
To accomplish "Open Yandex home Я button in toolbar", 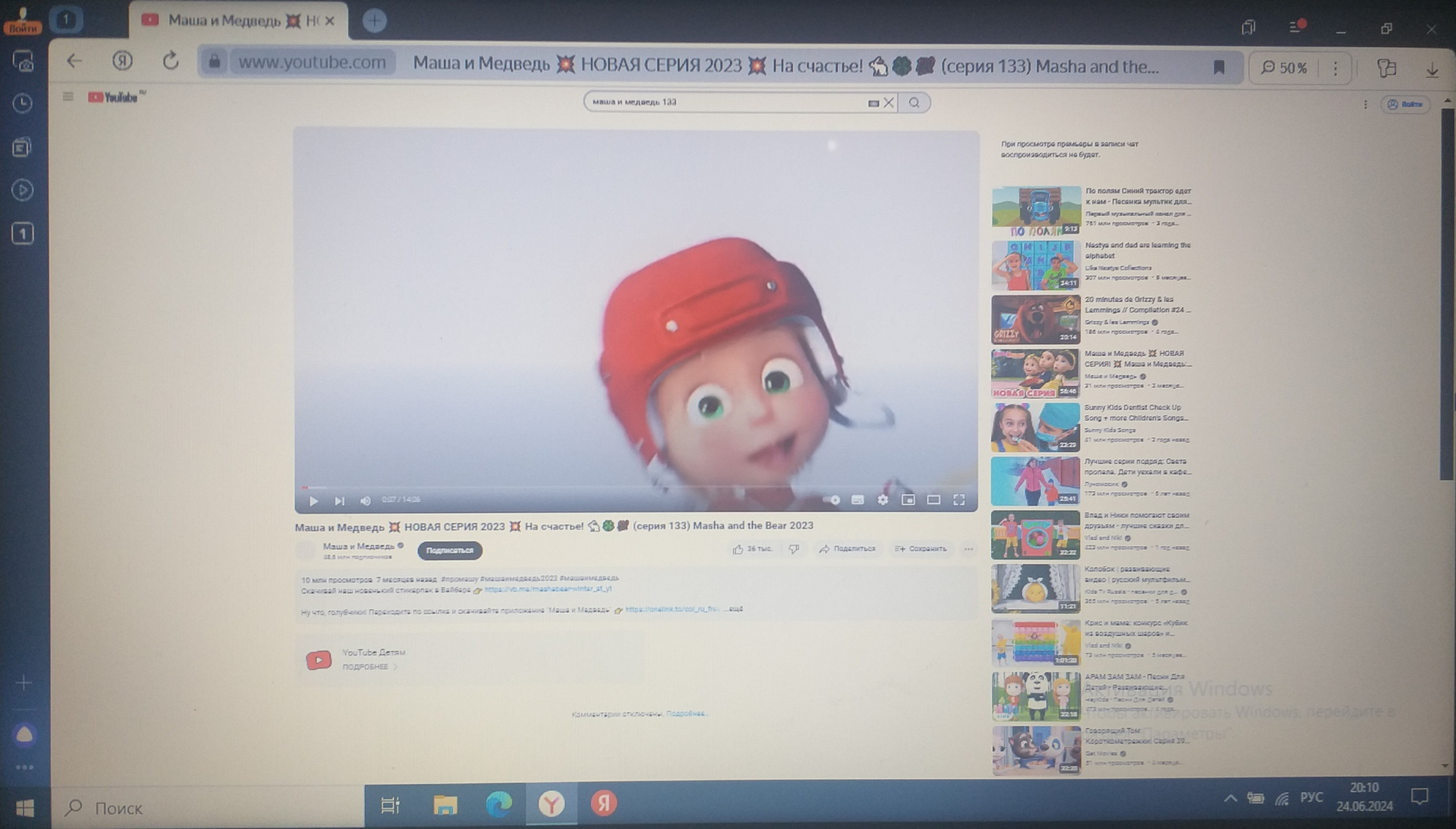I will click(122, 61).
